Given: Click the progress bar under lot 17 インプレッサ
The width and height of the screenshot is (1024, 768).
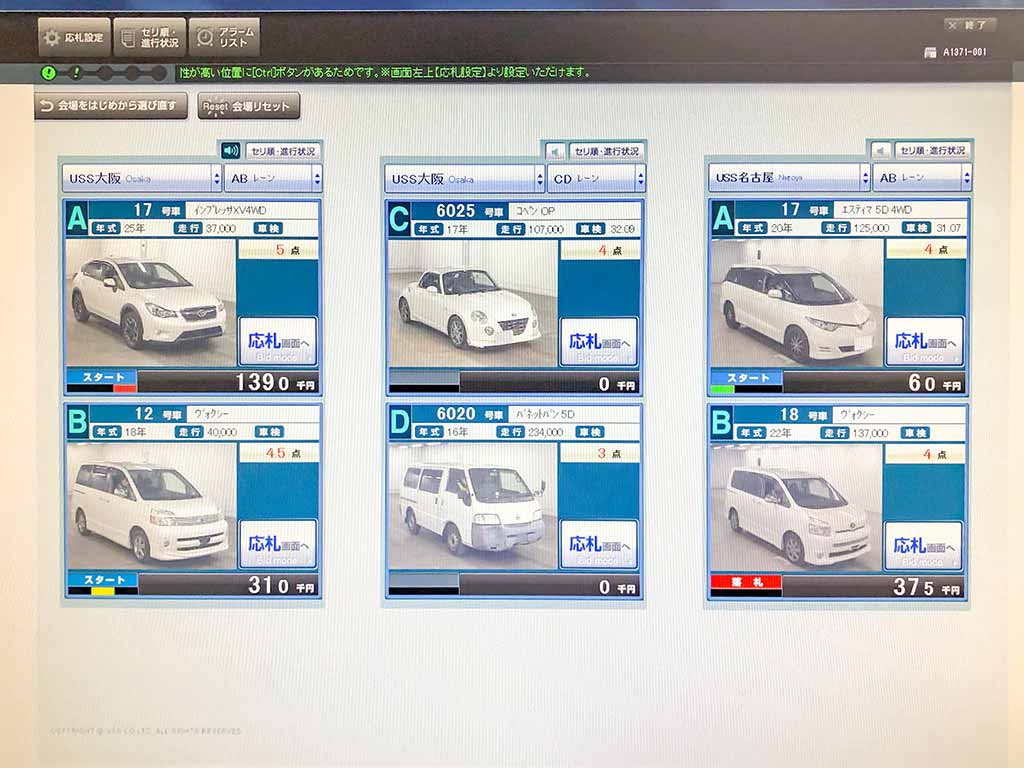Looking at the screenshot, I should coord(101,388).
